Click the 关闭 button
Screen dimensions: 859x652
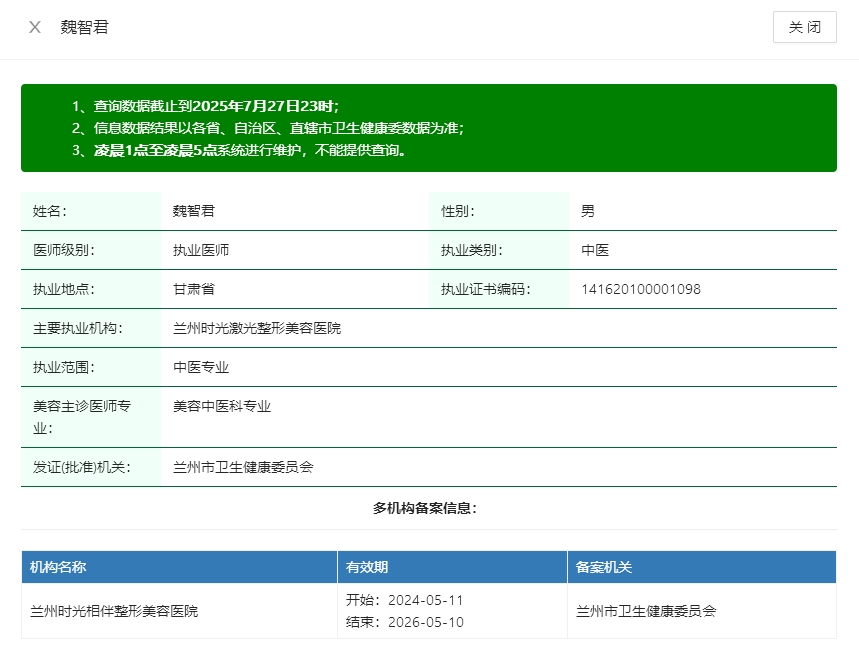tap(804, 27)
